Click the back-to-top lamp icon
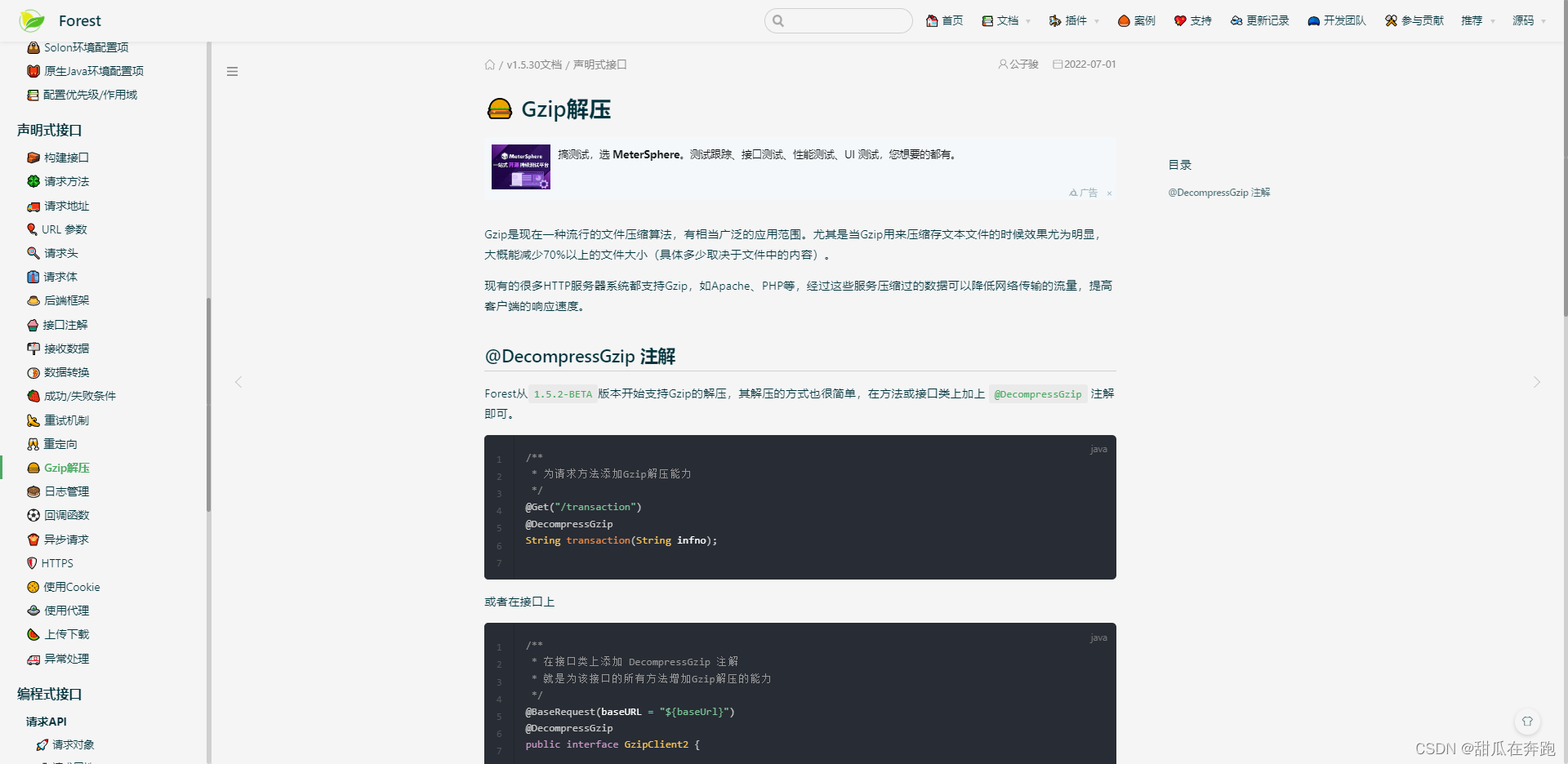1568x764 pixels. [1528, 722]
